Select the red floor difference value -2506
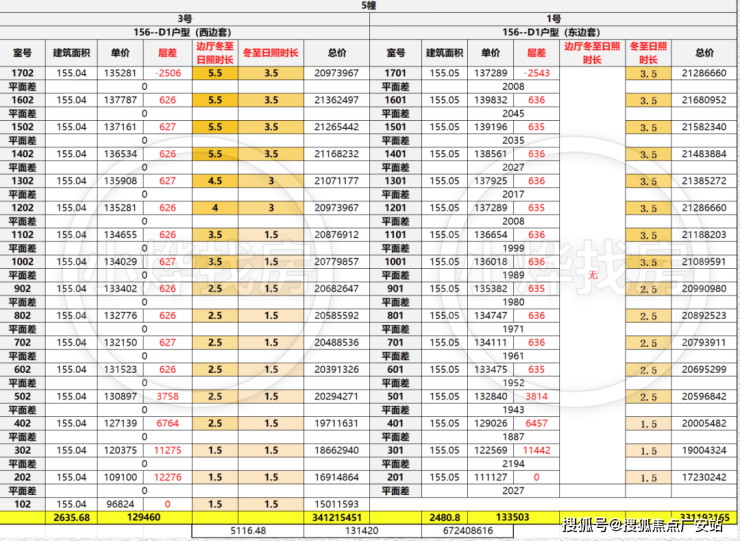740x541 pixels. (167, 74)
